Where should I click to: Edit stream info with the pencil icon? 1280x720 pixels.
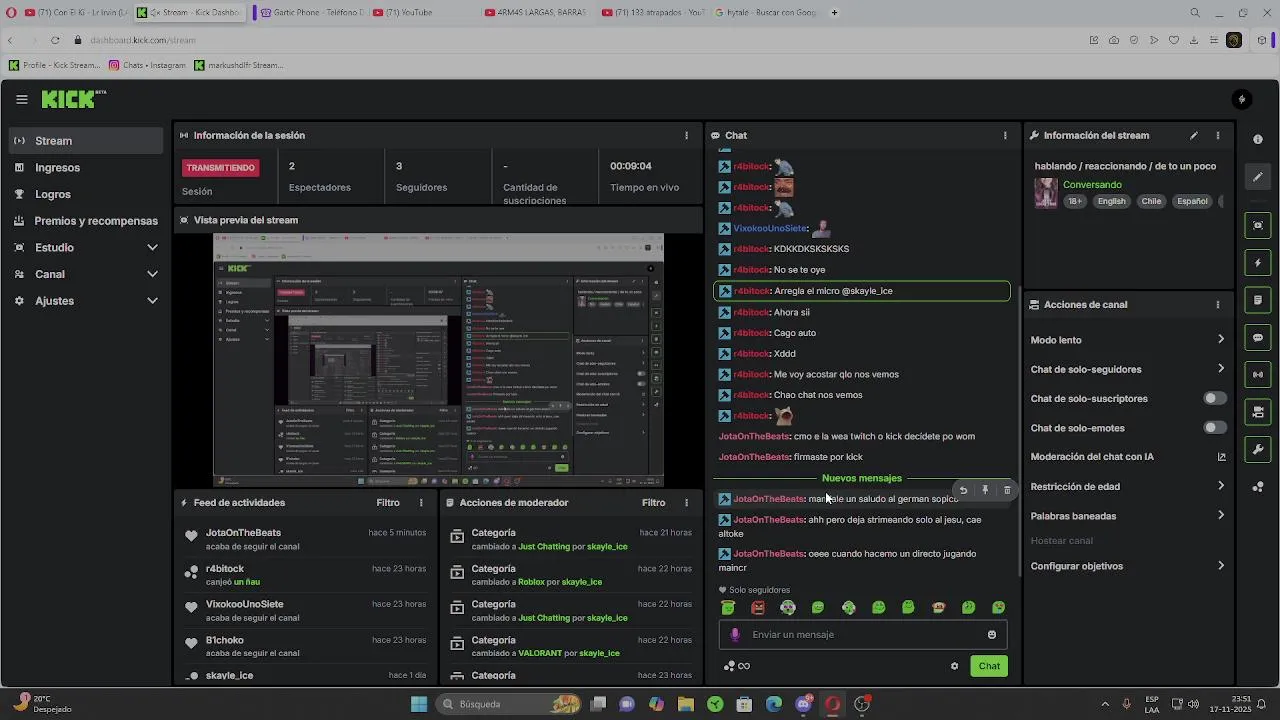point(1193,135)
